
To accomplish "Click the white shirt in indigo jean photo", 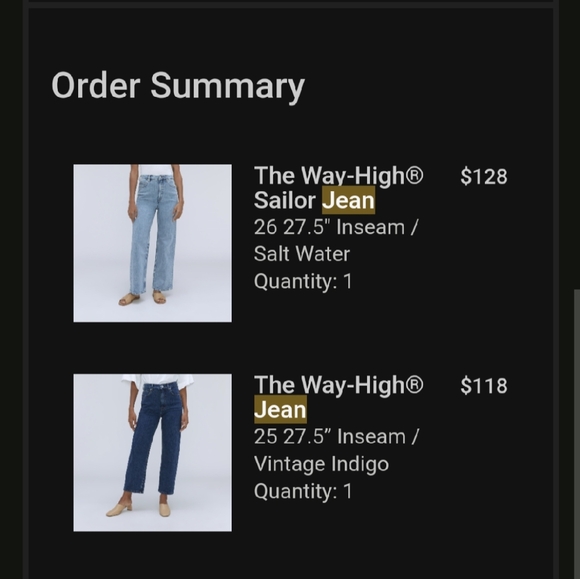I will pyautogui.click(x=158, y=380).
